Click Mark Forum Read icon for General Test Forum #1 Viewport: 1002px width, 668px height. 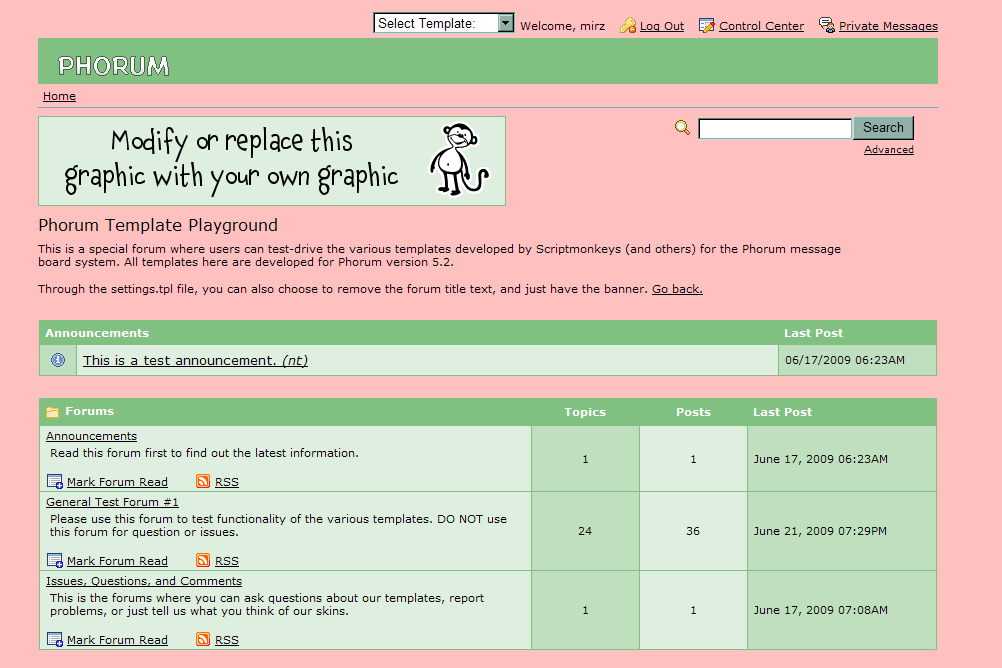click(55, 561)
